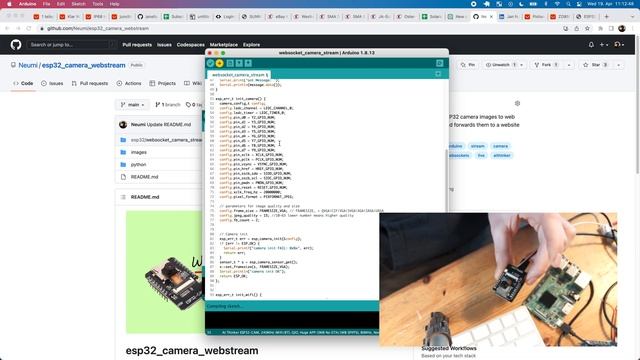
Task: Open About section settings gear
Action: 517,104
